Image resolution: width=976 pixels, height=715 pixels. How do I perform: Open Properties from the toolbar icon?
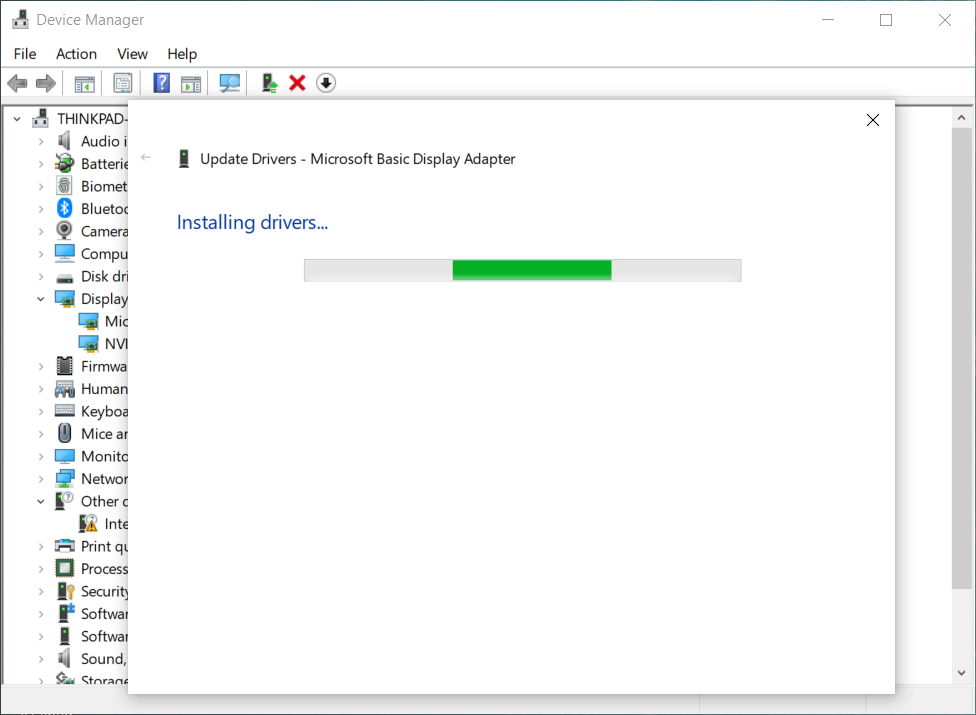[123, 83]
